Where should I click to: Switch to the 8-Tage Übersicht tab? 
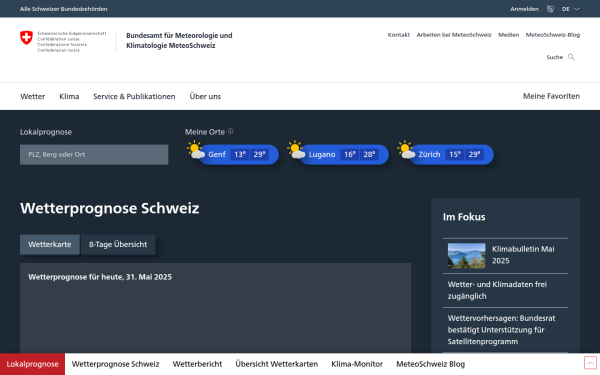(x=118, y=245)
